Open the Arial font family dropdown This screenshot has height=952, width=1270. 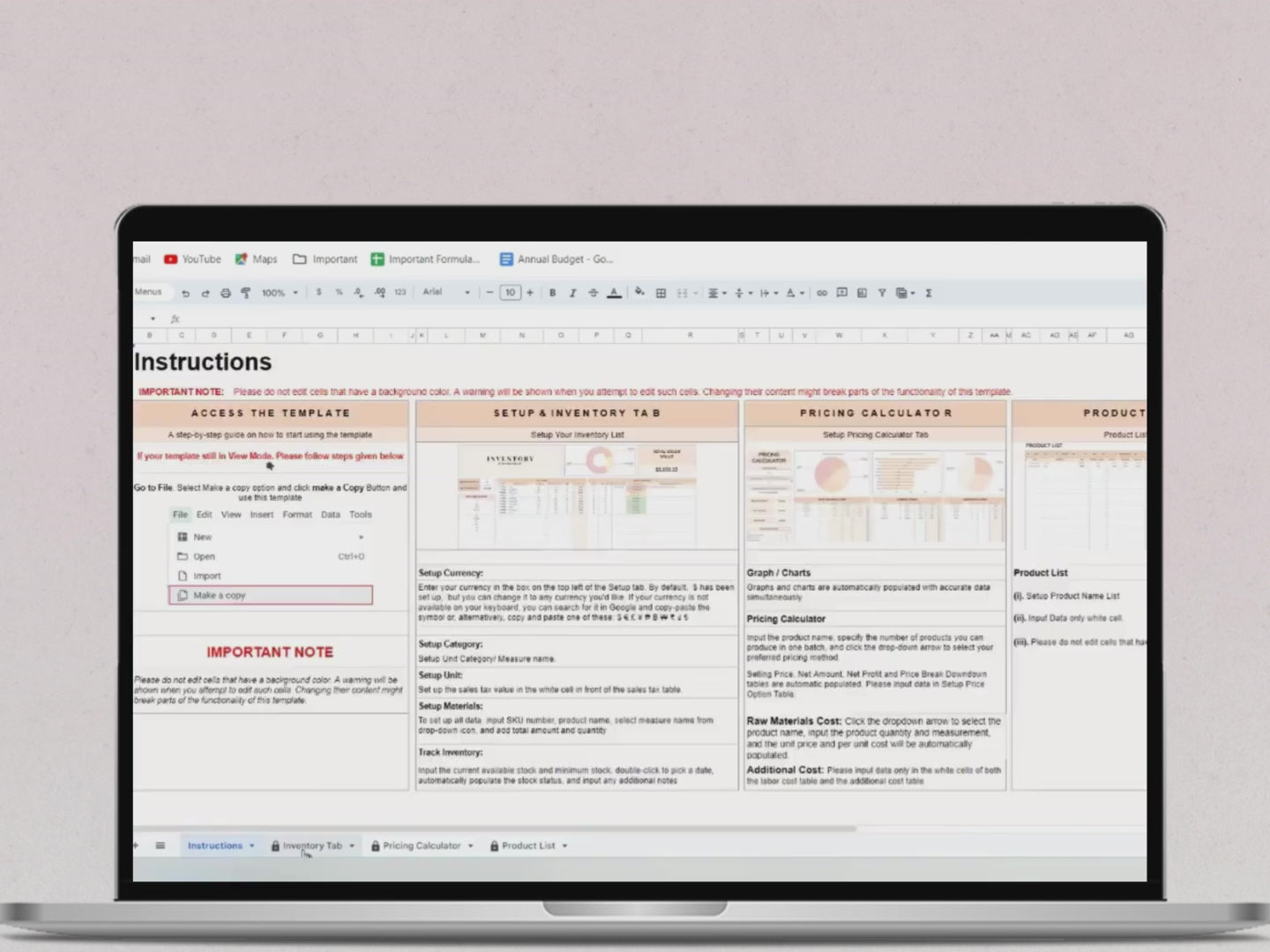point(446,292)
